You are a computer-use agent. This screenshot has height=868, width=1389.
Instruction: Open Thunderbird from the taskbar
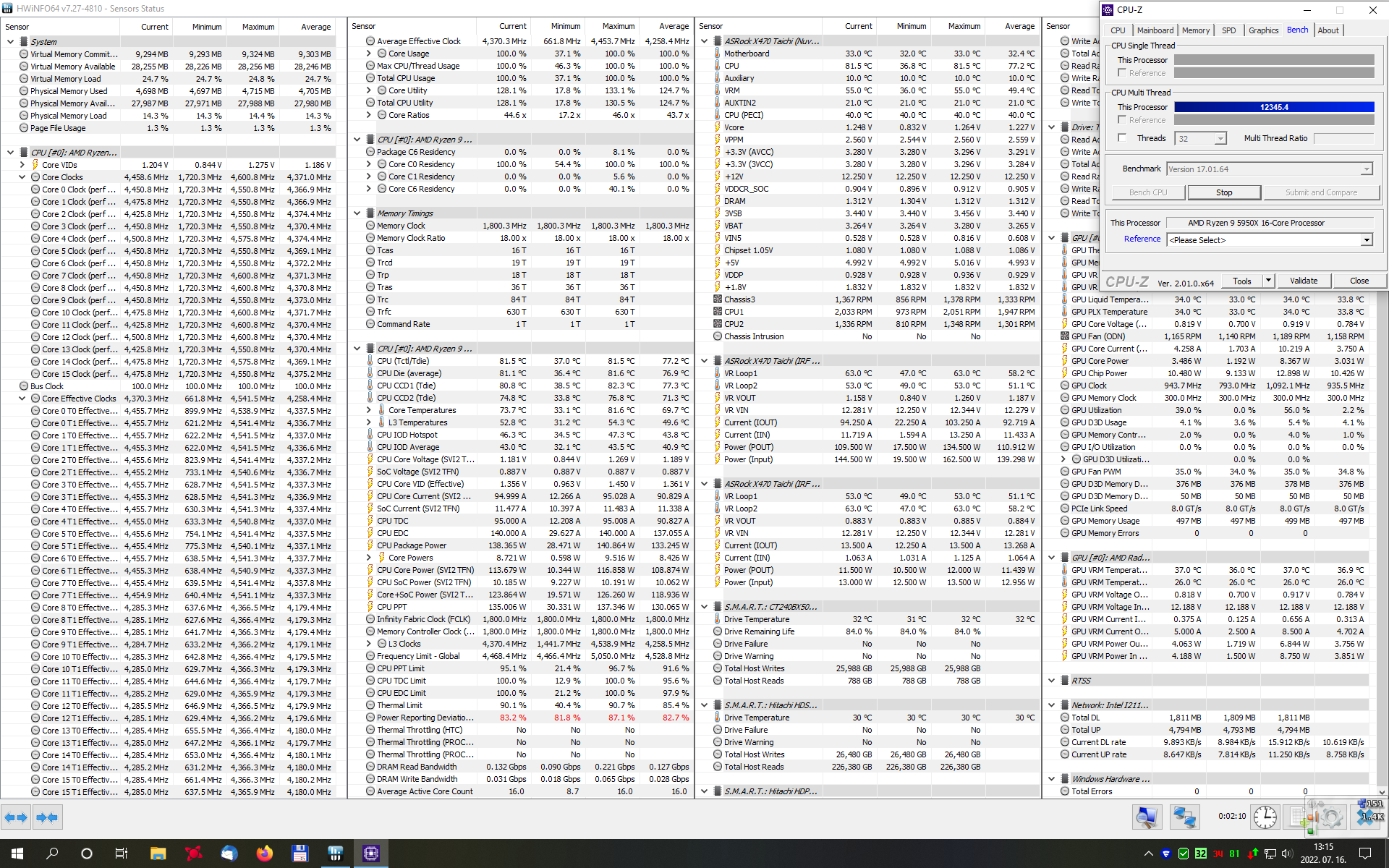point(229,854)
